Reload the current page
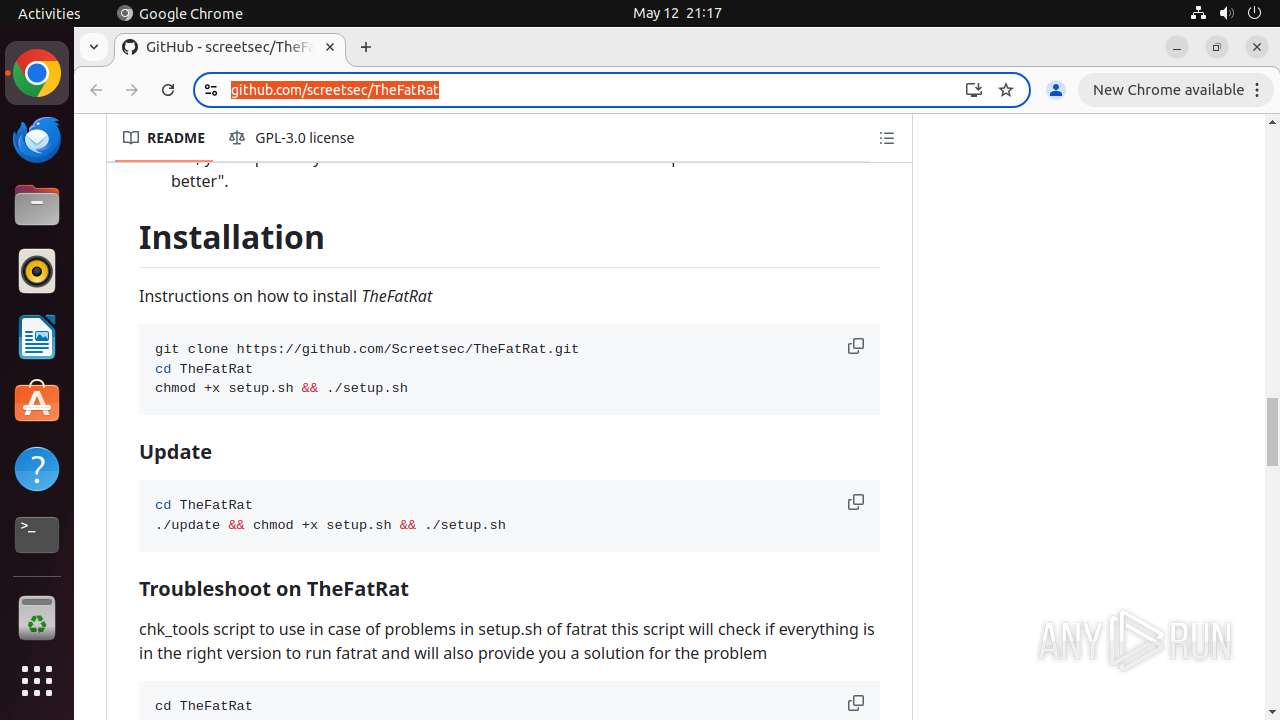The width and height of the screenshot is (1280, 720). 168,90
